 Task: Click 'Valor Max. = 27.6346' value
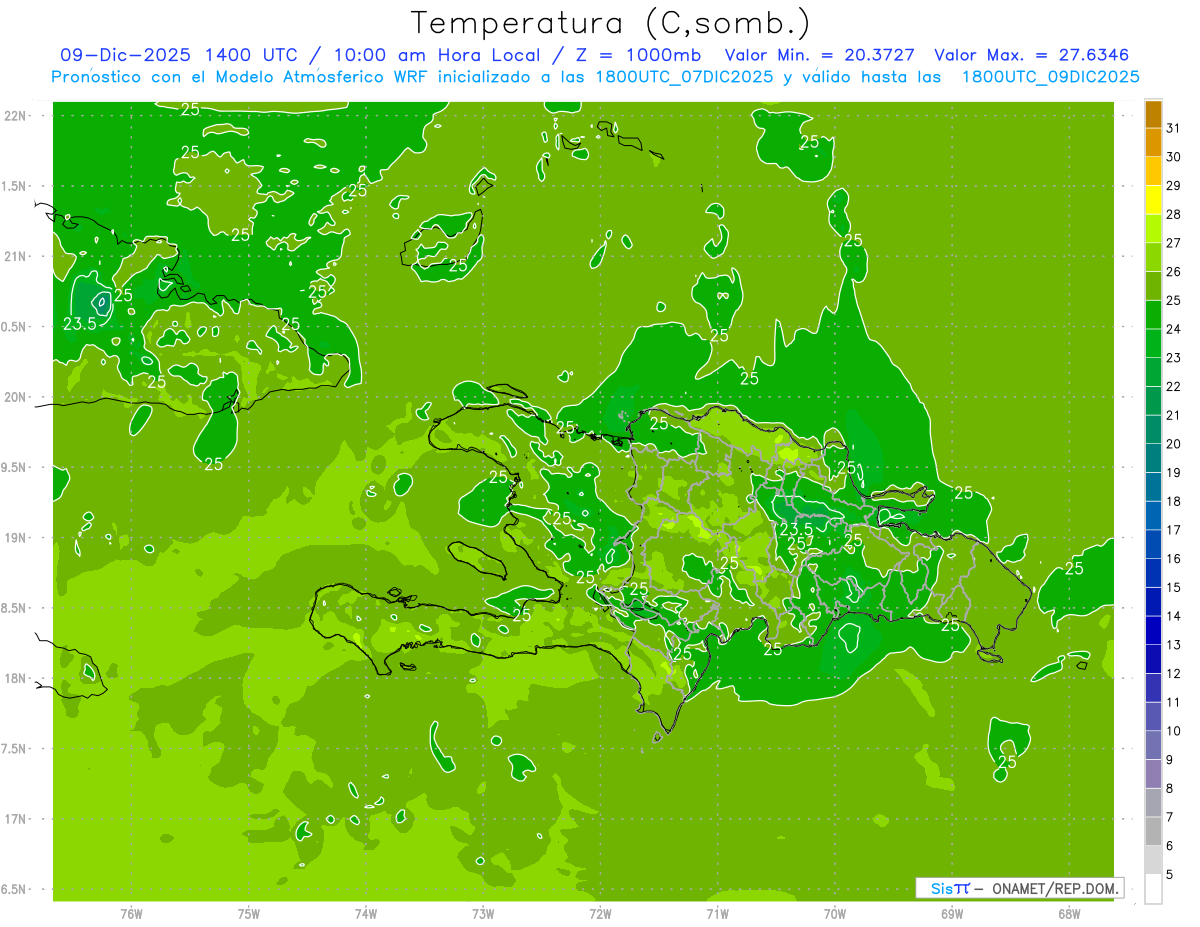tap(1033, 55)
